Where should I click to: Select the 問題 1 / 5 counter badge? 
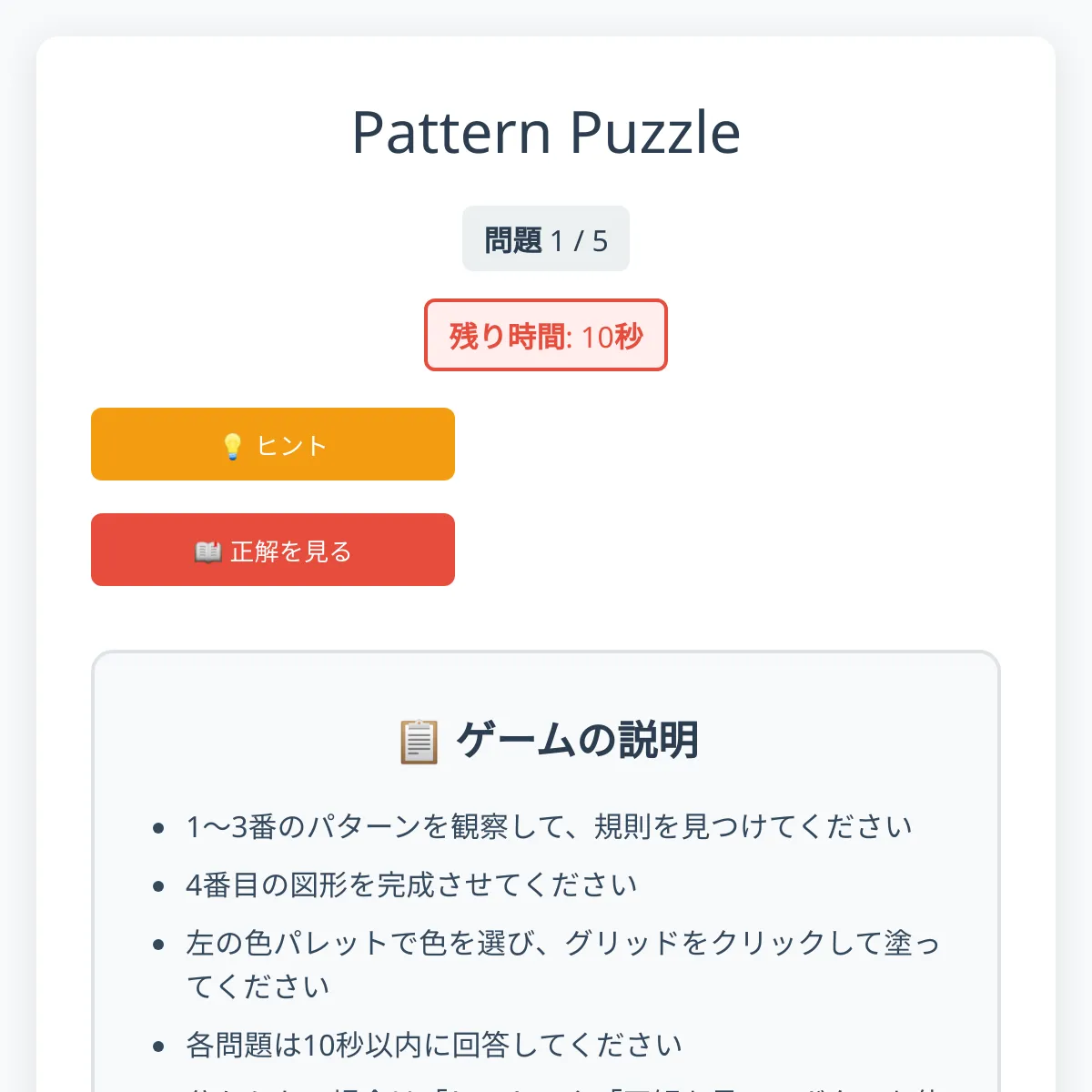click(546, 239)
